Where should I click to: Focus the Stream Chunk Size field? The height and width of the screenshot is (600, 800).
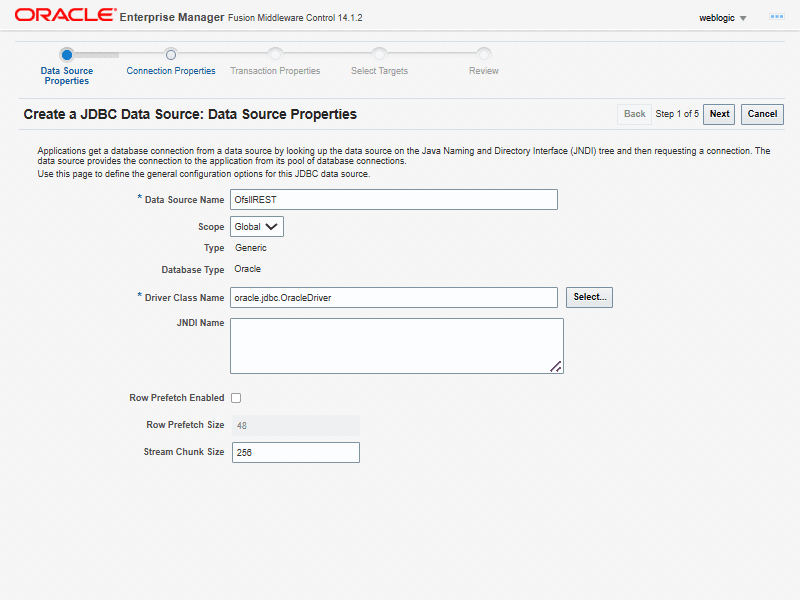coord(295,453)
